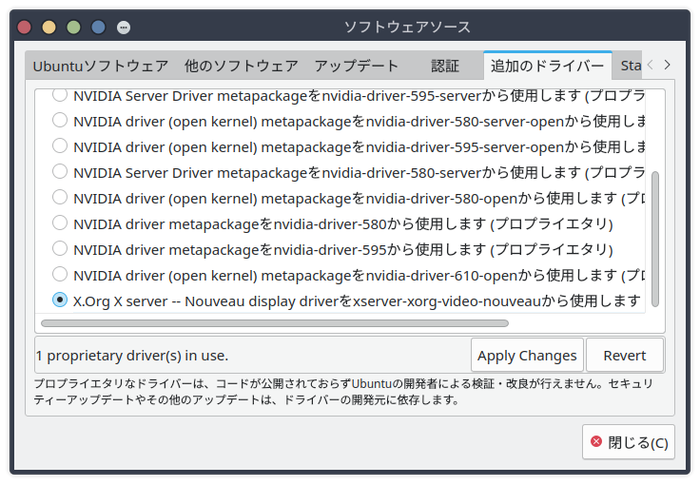Click the red window close dot
700x484 pixels.
[24, 27]
